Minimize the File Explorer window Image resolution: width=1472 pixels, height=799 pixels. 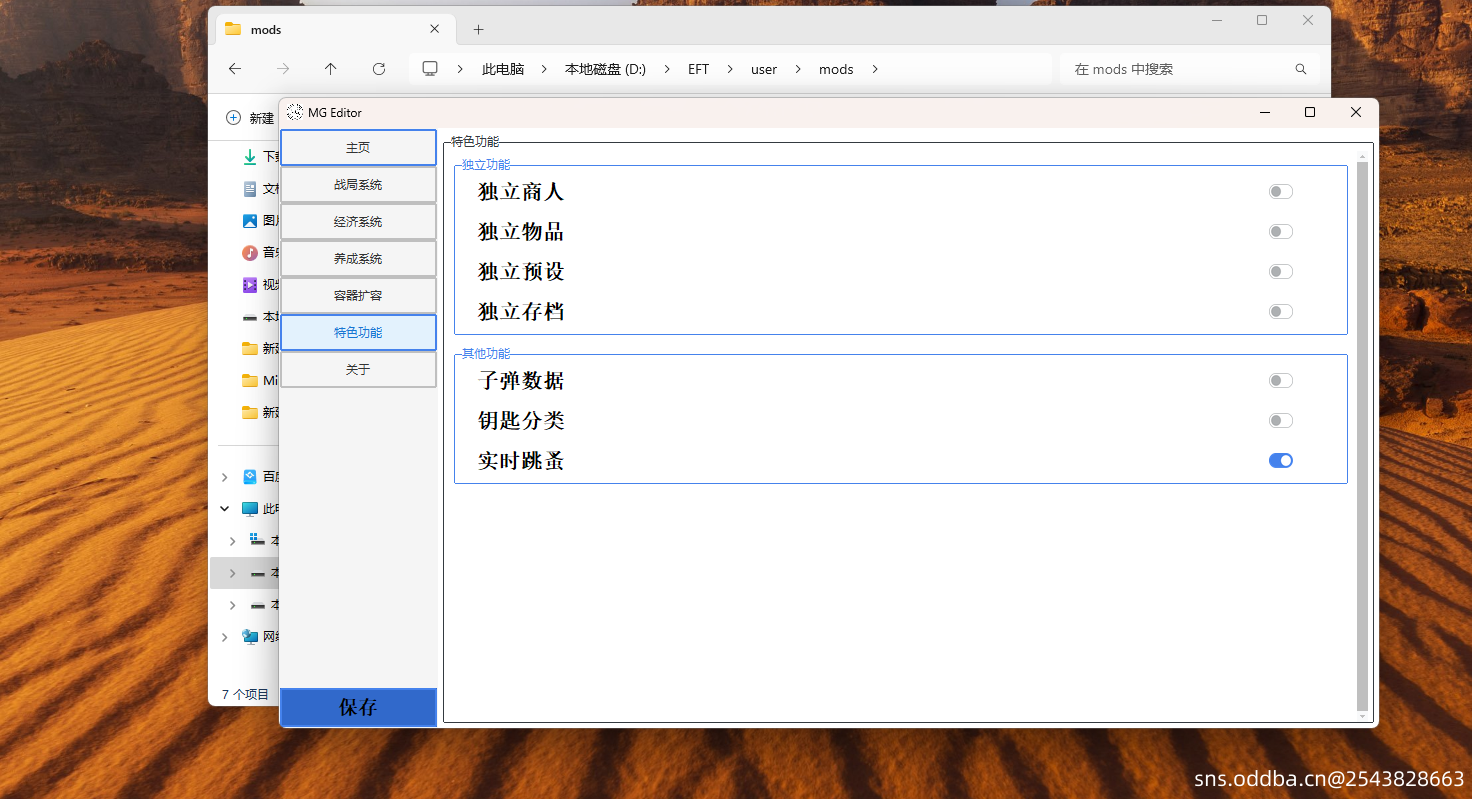[x=1216, y=20]
